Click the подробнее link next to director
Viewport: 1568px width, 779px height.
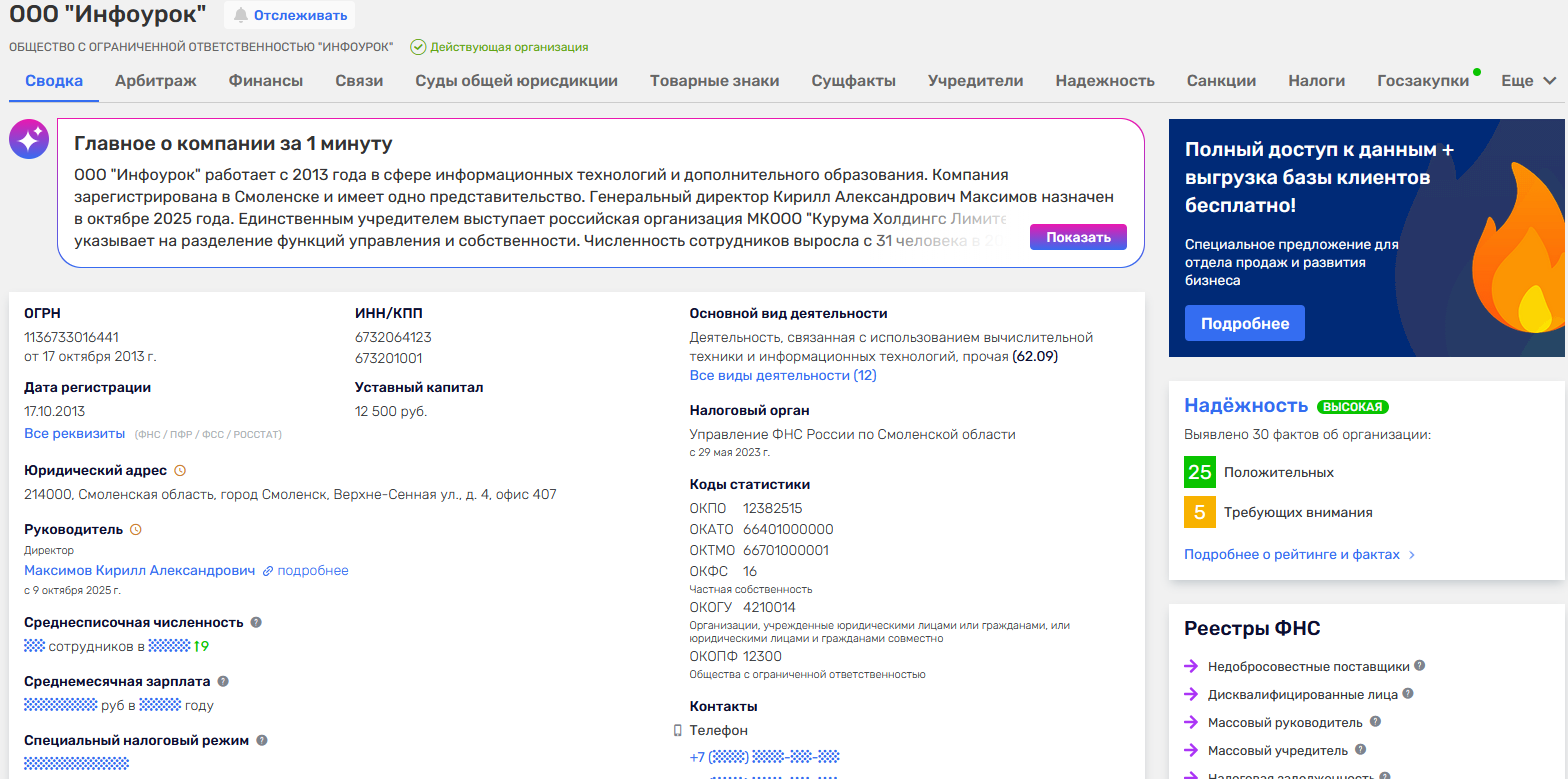(x=313, y=570)
